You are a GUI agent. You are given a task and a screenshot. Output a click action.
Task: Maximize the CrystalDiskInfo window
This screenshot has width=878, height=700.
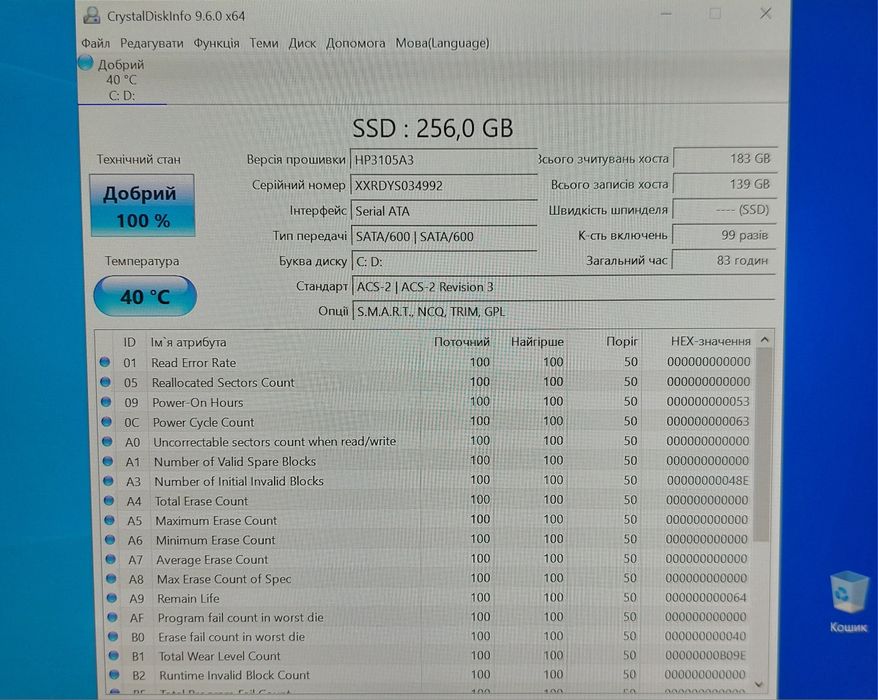(715, 14)
